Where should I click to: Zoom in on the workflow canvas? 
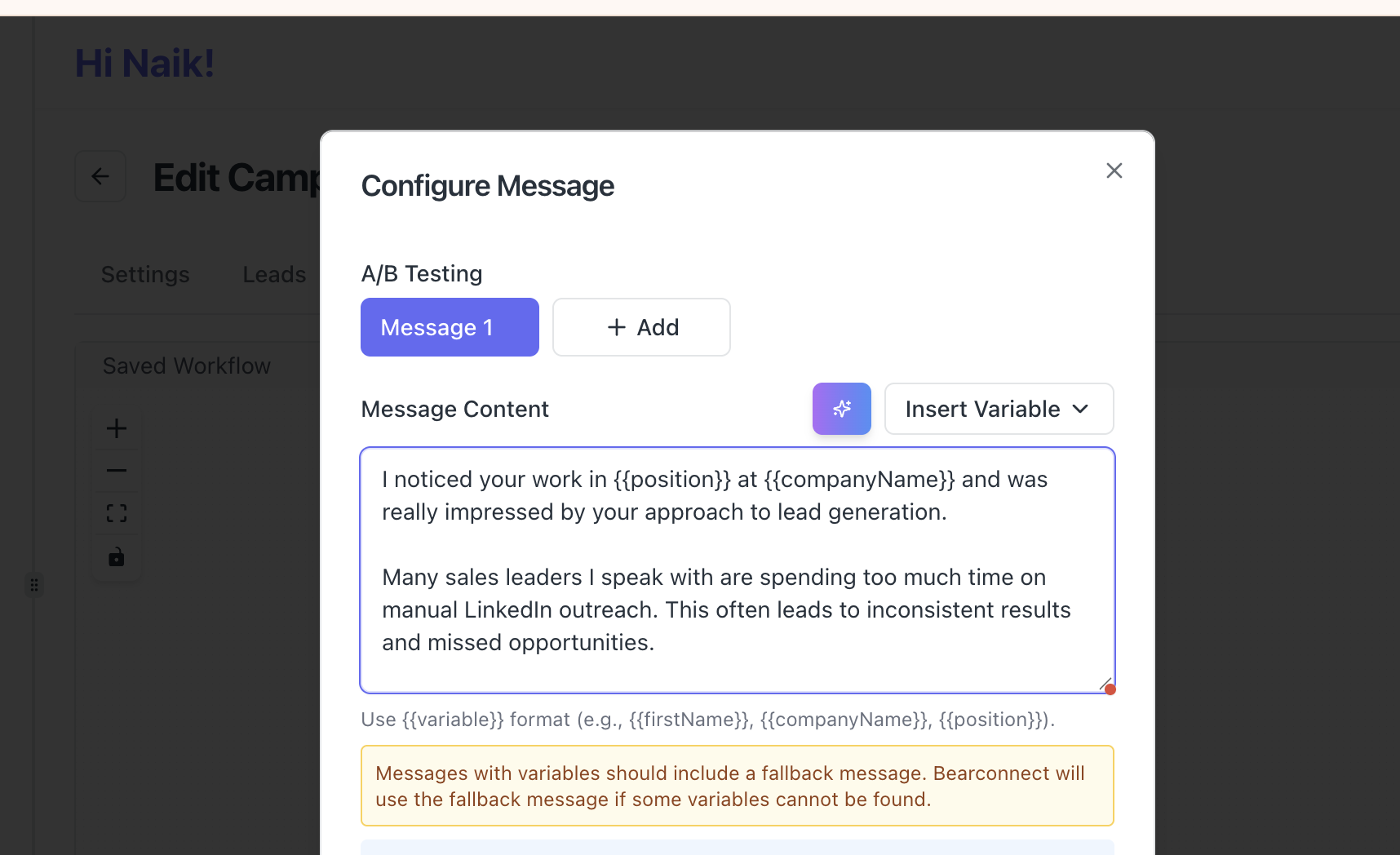117,428
